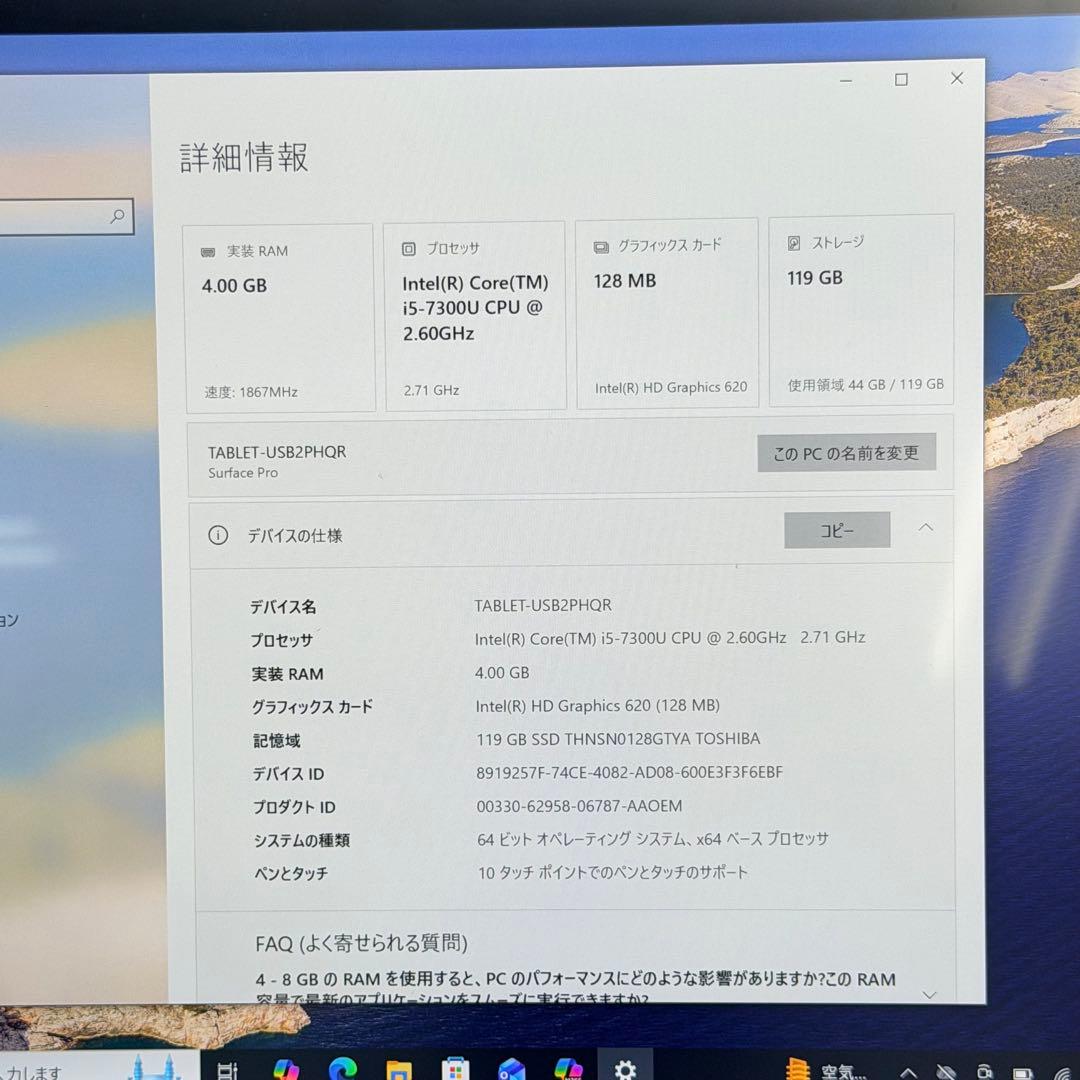This screenshot has width=1080, height=1080.
Task: Click the この PC の名前を変更 button
Action: point(846,452)
